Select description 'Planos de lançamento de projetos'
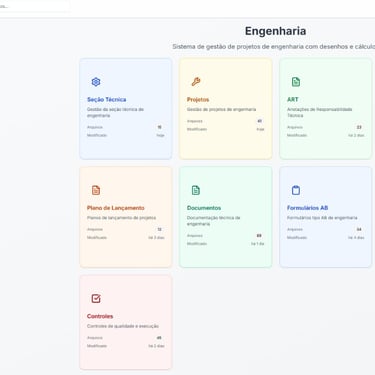Screen dimensions: 375x375 pyautogui.click(x=121, y=218)
